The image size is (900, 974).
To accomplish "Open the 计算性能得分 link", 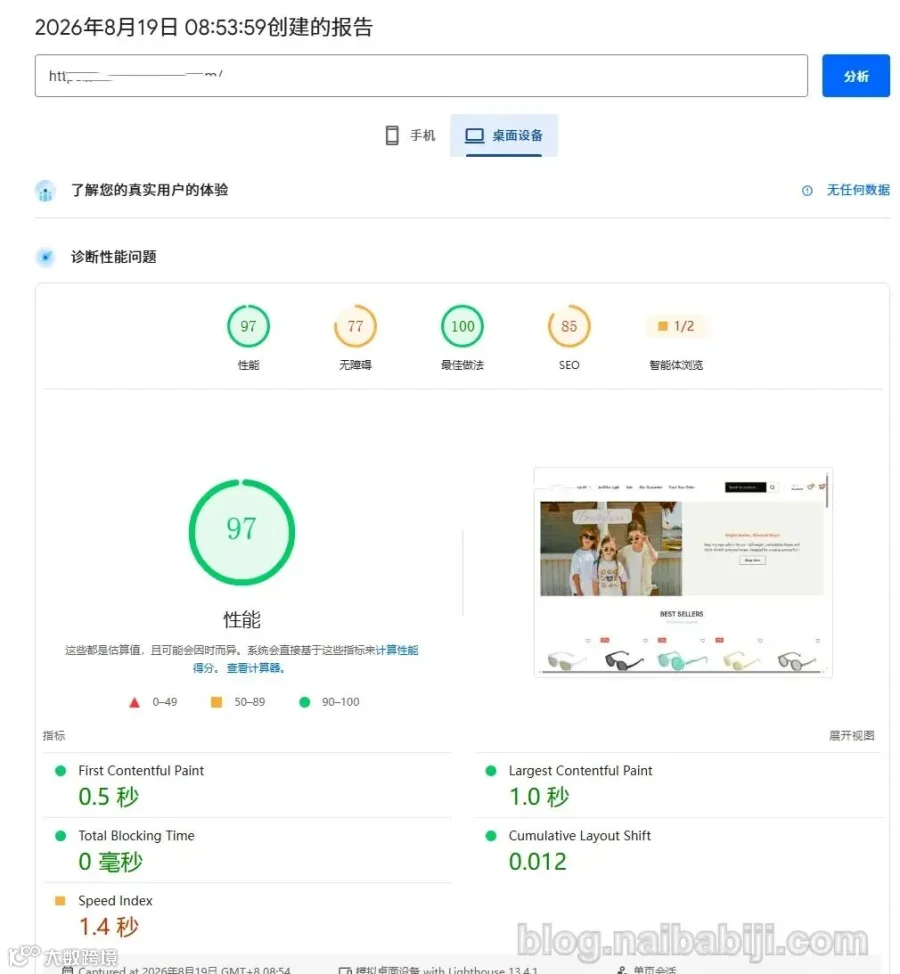I will [x=398, y=650].
